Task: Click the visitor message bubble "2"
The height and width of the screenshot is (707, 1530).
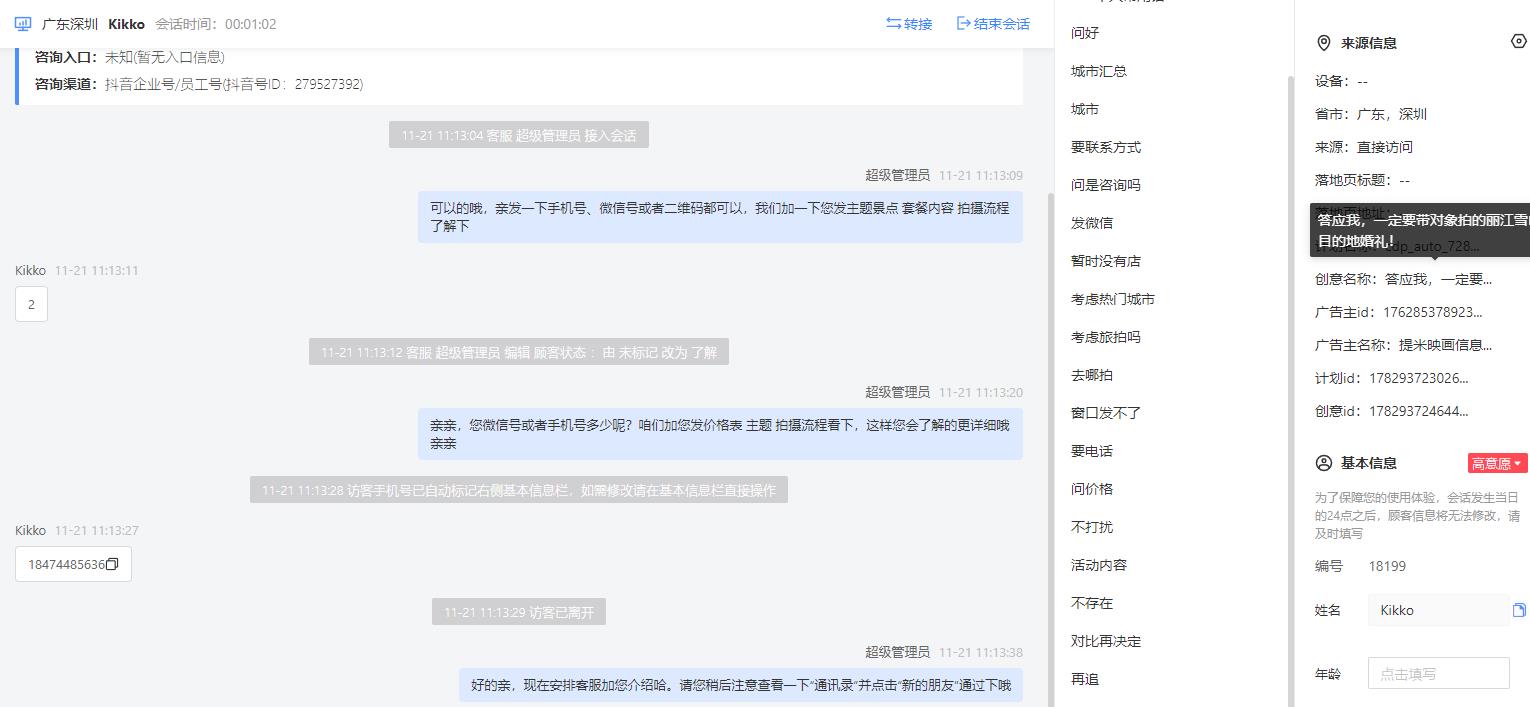Action: tap(31, 304)
